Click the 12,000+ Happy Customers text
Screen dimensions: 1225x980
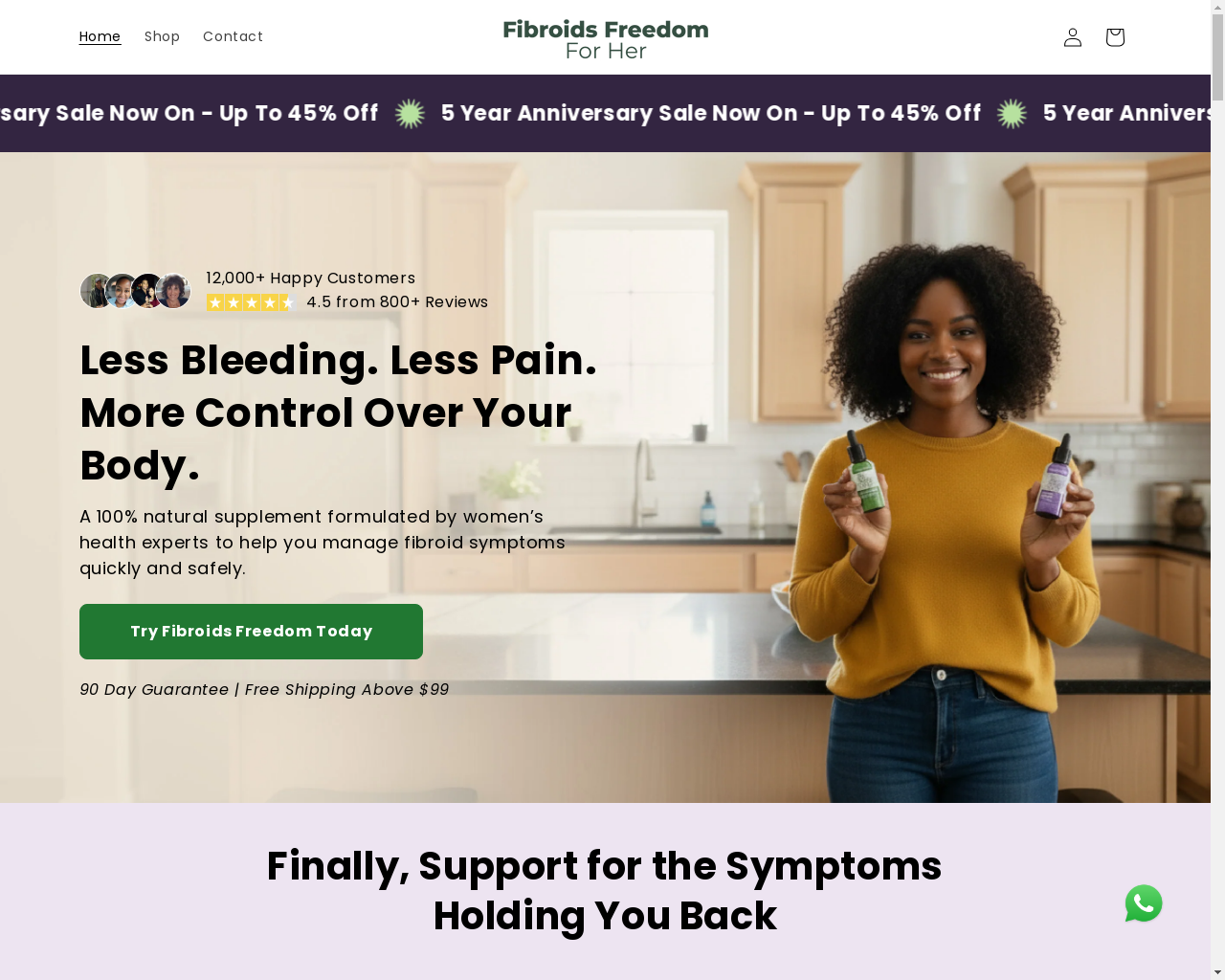pyautogui.click(x=311, y=278)
